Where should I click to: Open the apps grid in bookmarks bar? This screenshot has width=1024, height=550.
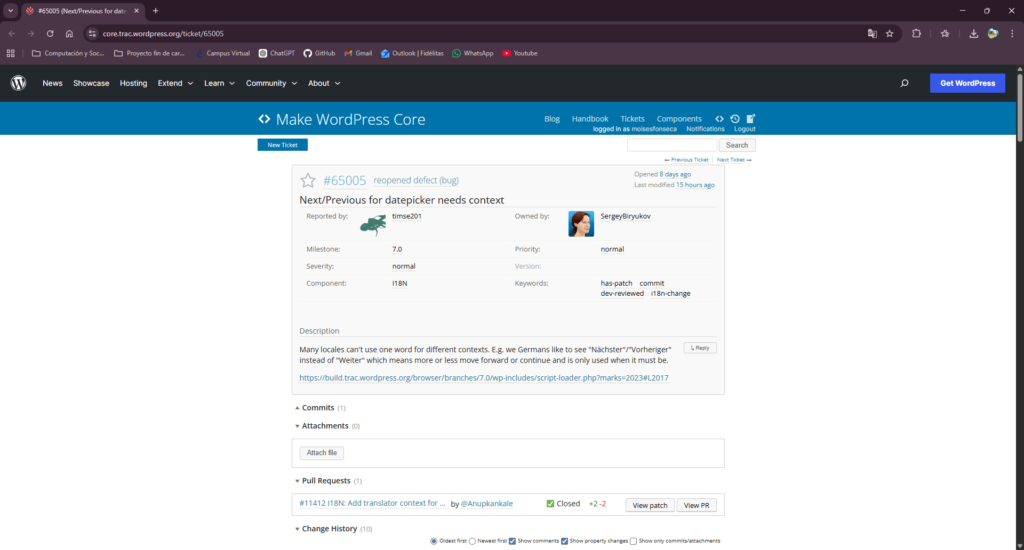click(x=10, y=54)
